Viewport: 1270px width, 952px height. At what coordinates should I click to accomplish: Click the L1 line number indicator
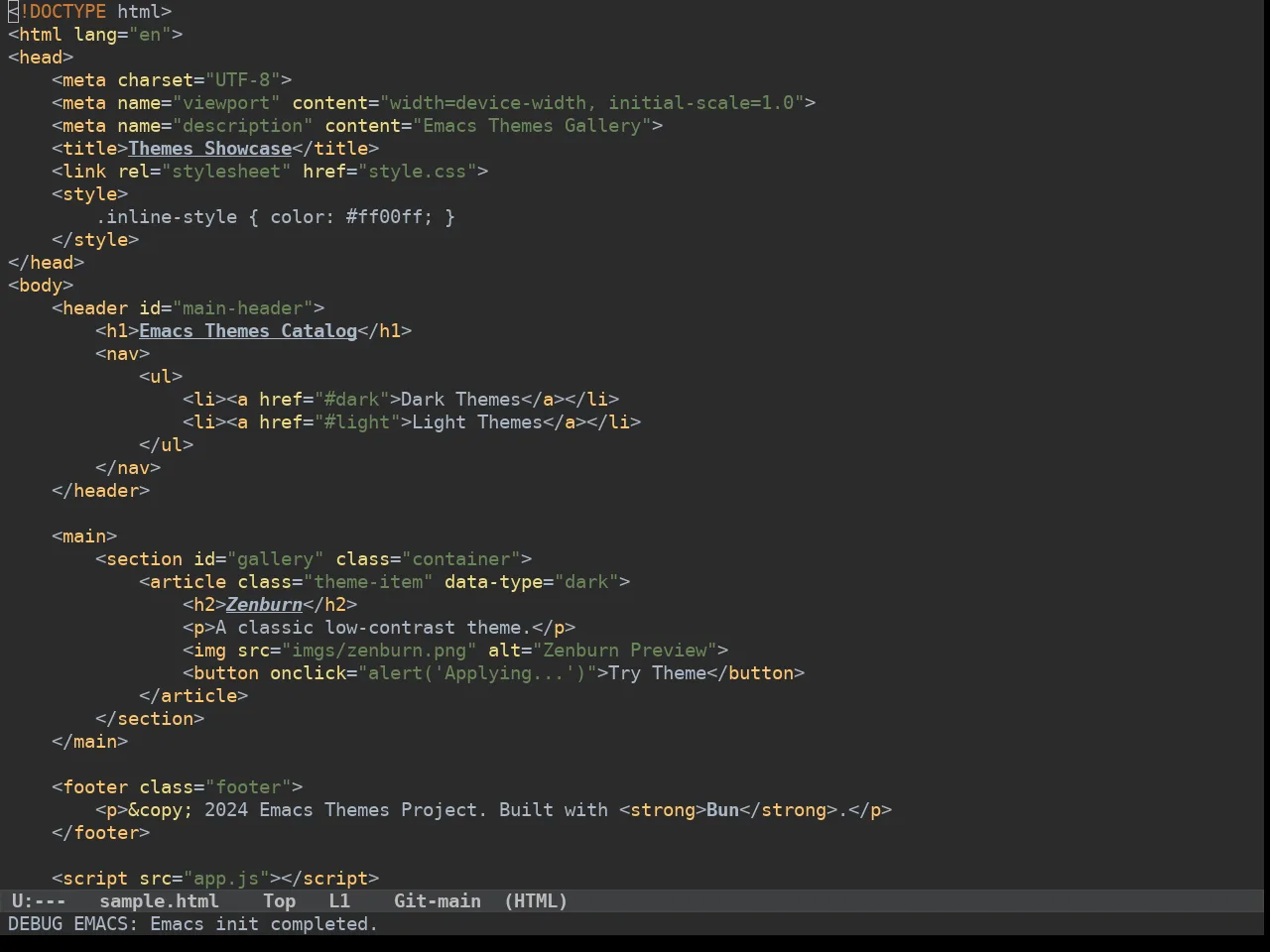click(x=339, y=901)
